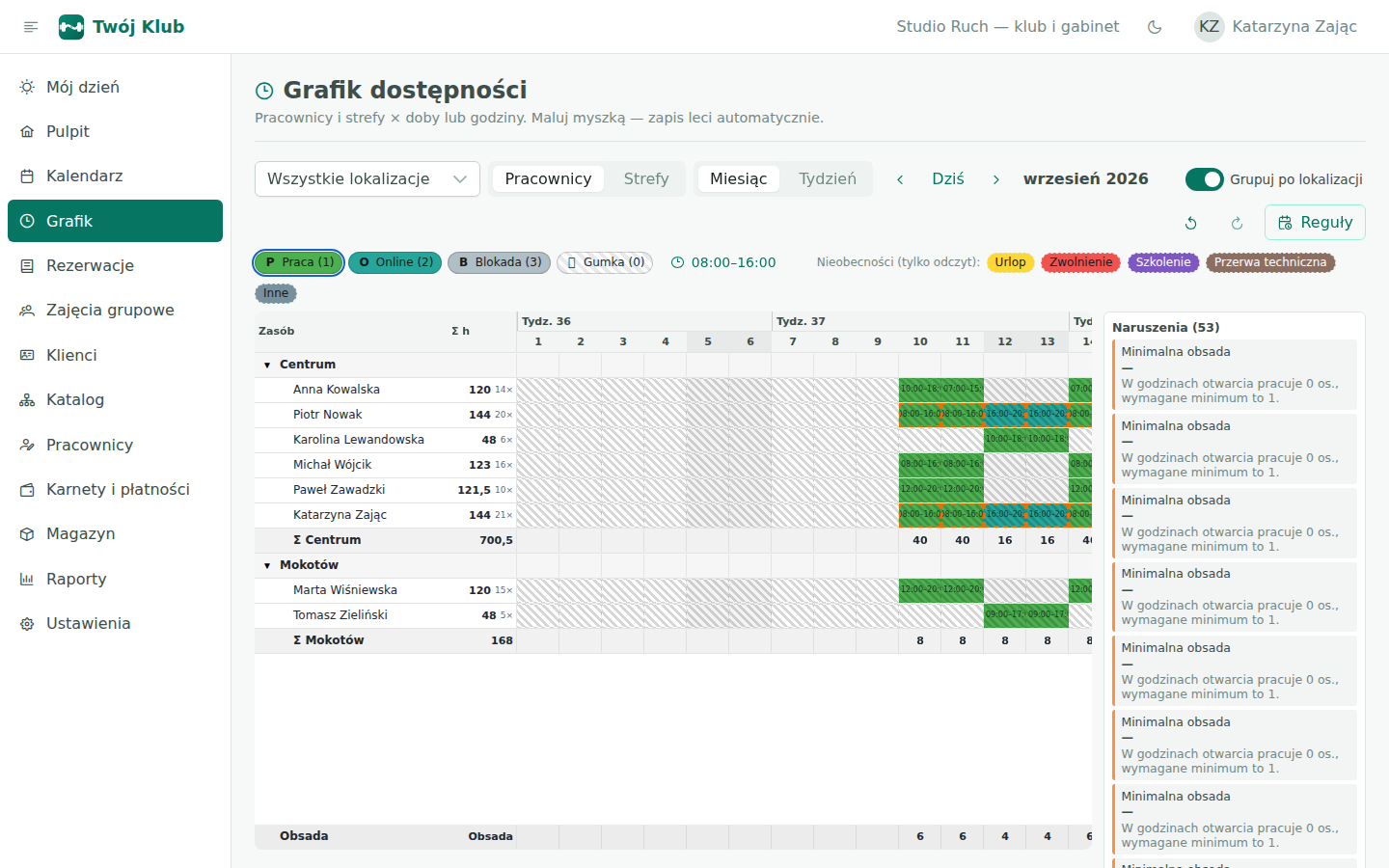Switch to the Pracownicy view tab
Screen dimensions: 1389x868
coord(548,179)
